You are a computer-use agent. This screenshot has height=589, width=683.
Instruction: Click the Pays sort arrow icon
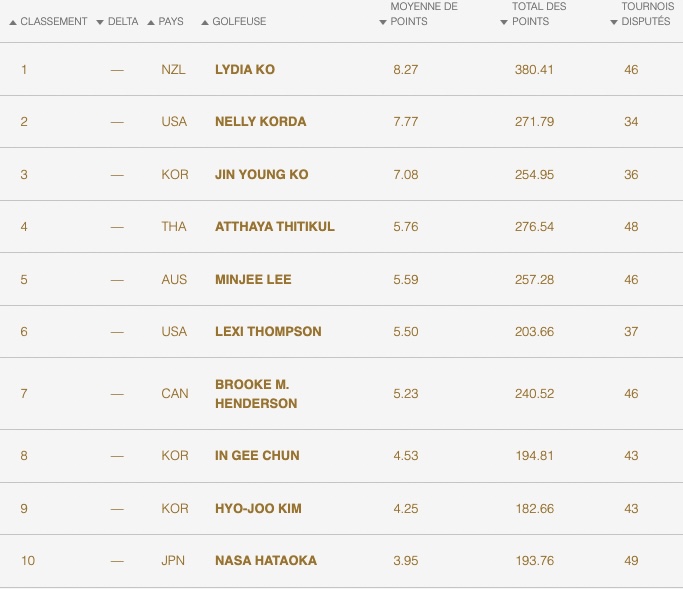pyautogui.click(x=151, y=22)
